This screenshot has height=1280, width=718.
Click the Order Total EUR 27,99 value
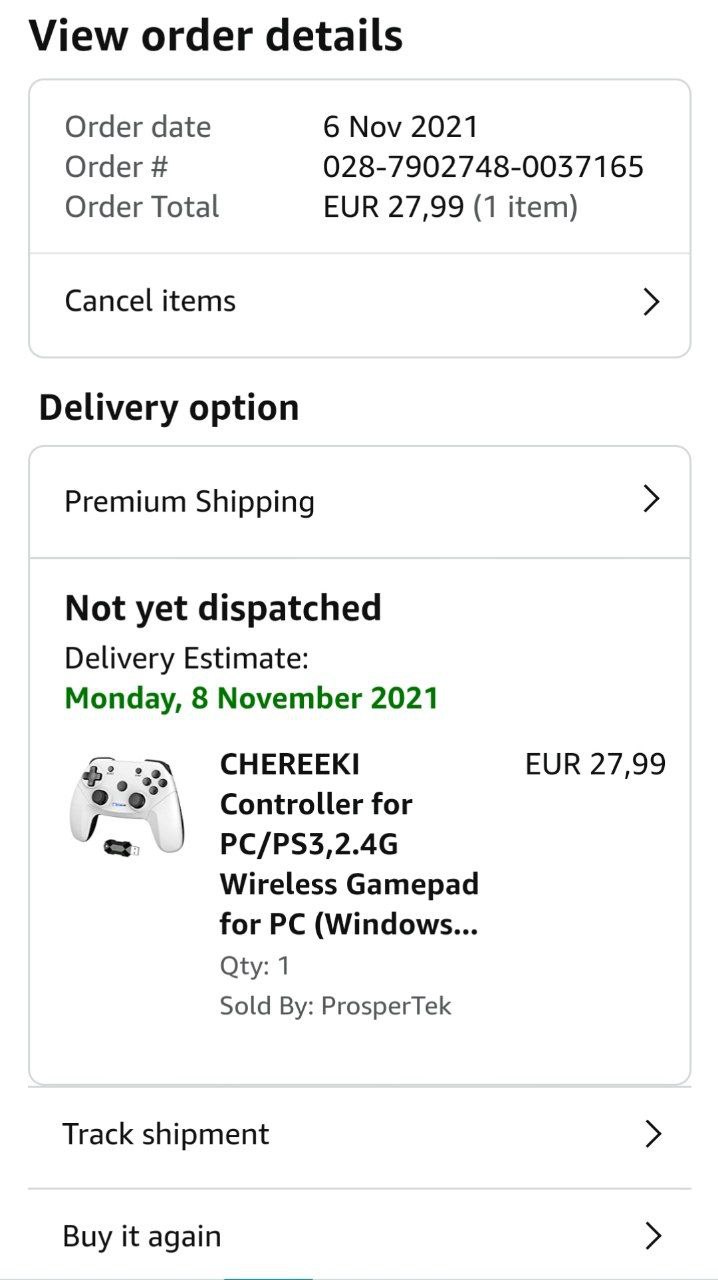pyautogui.click(x=394, y=207)
